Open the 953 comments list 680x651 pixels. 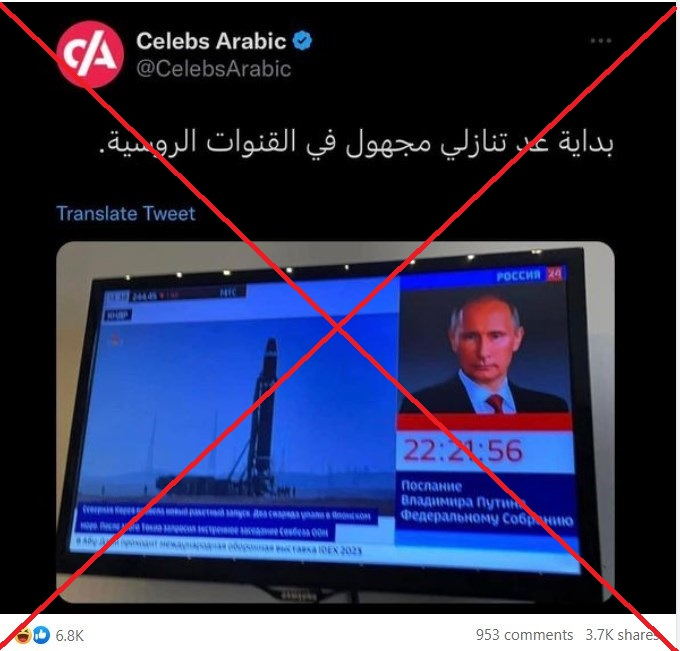[x=524, y=635]
